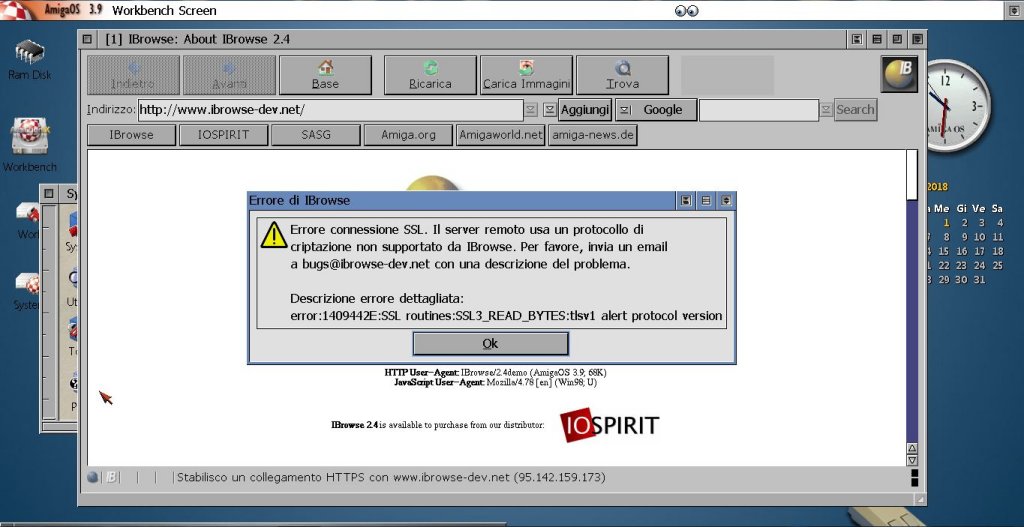The height and width of the screenshot is (527, 1024).
Task: Click the yellow warning icon in error dialog
Action: pyautogui.click(x=273, y=236)
